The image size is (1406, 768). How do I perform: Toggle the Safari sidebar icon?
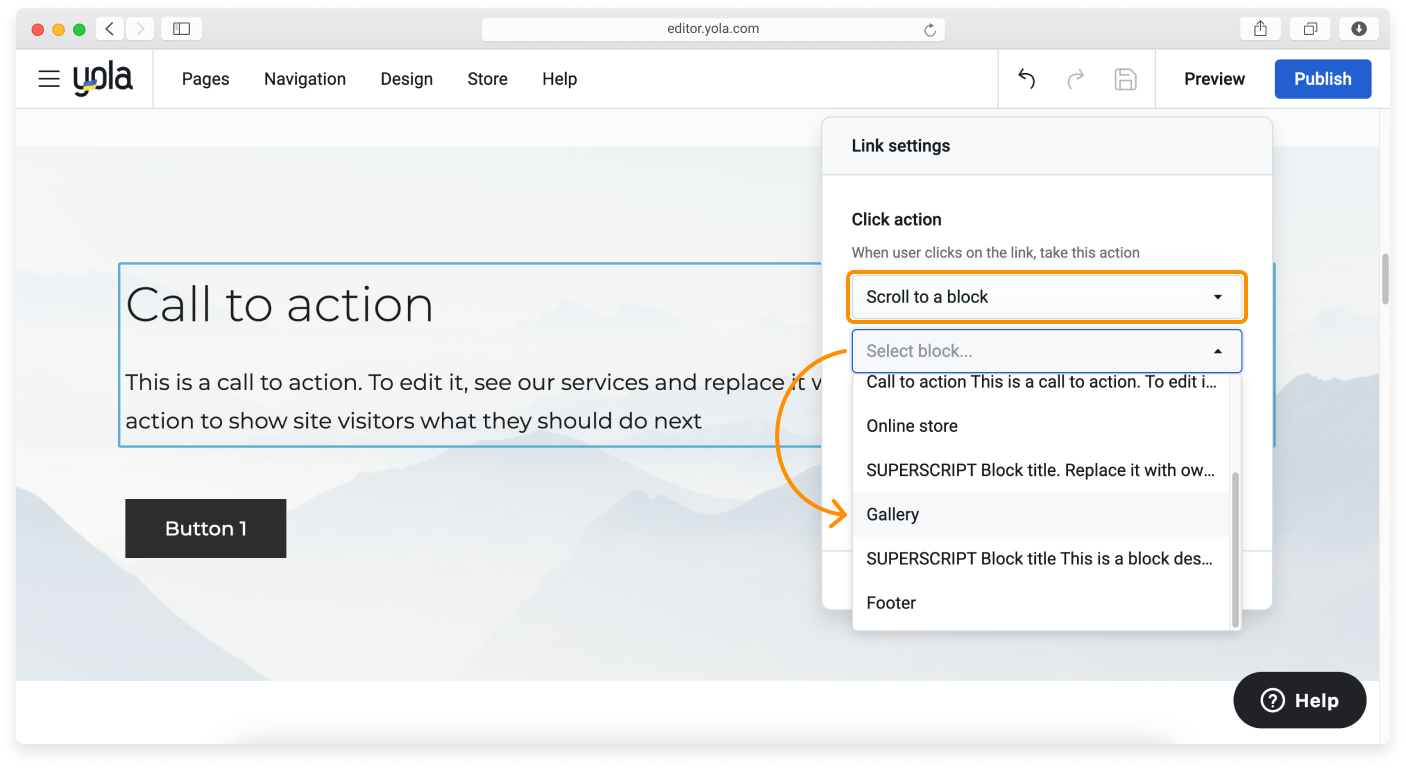click(x=181, y=29)
